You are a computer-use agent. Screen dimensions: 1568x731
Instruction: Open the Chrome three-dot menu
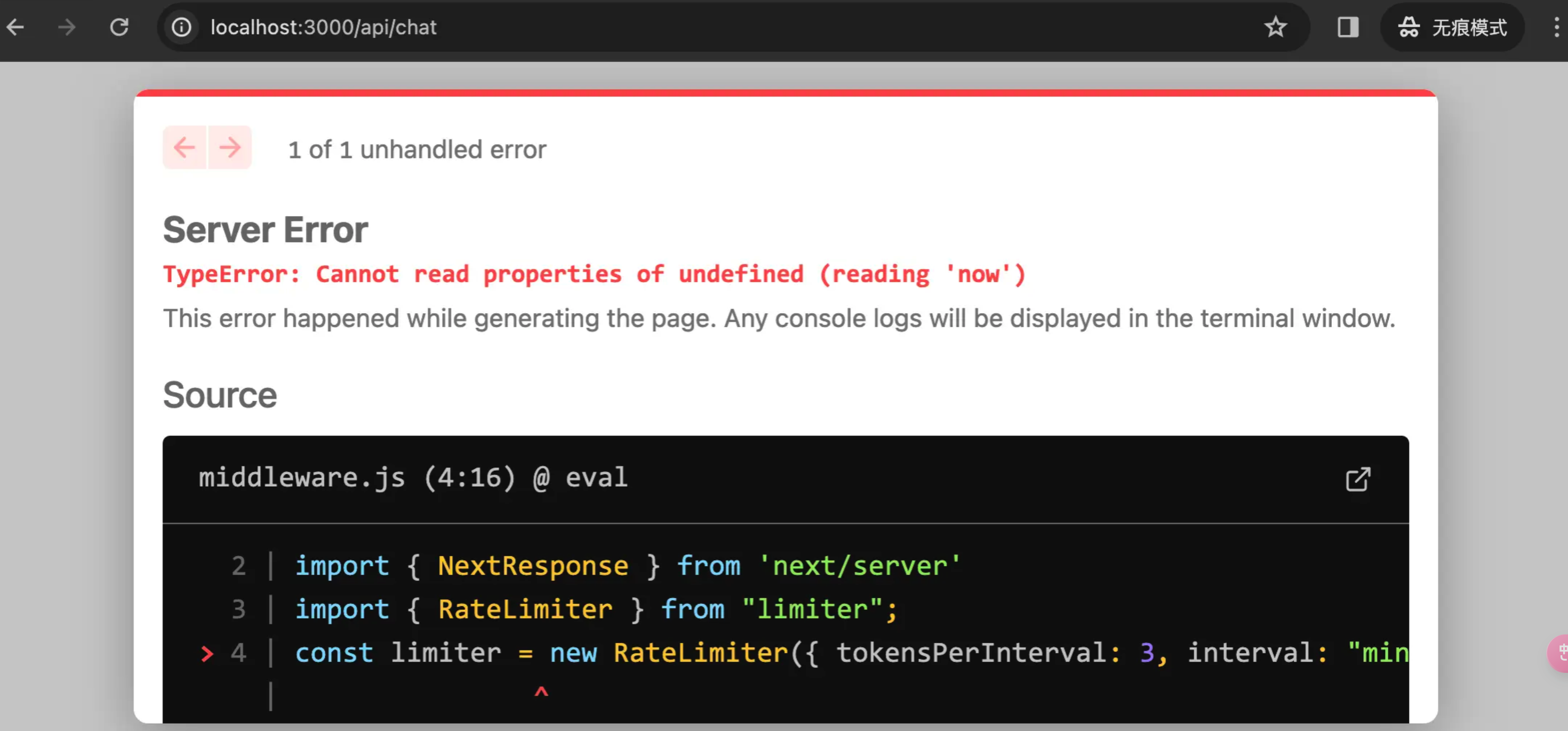tap(1556, 27)
